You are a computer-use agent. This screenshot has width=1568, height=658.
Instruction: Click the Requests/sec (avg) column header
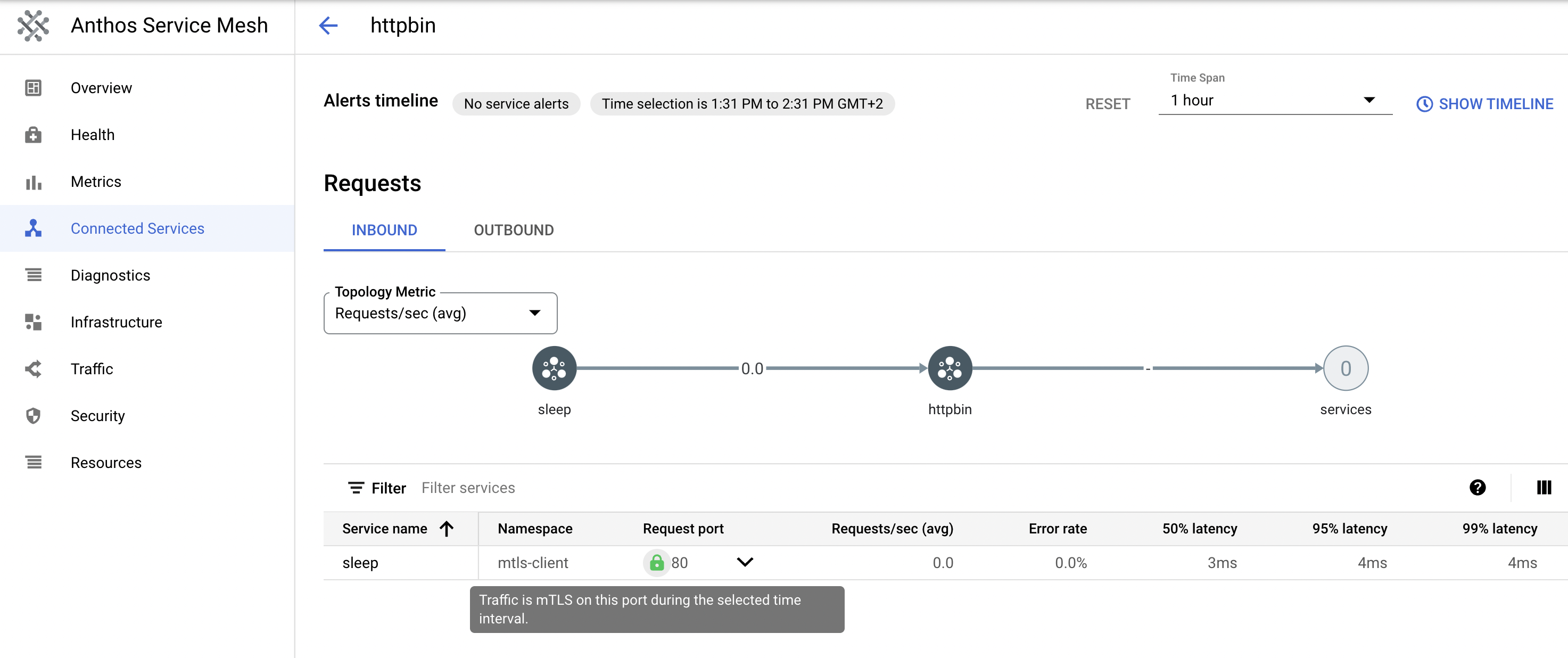point(893,528)
